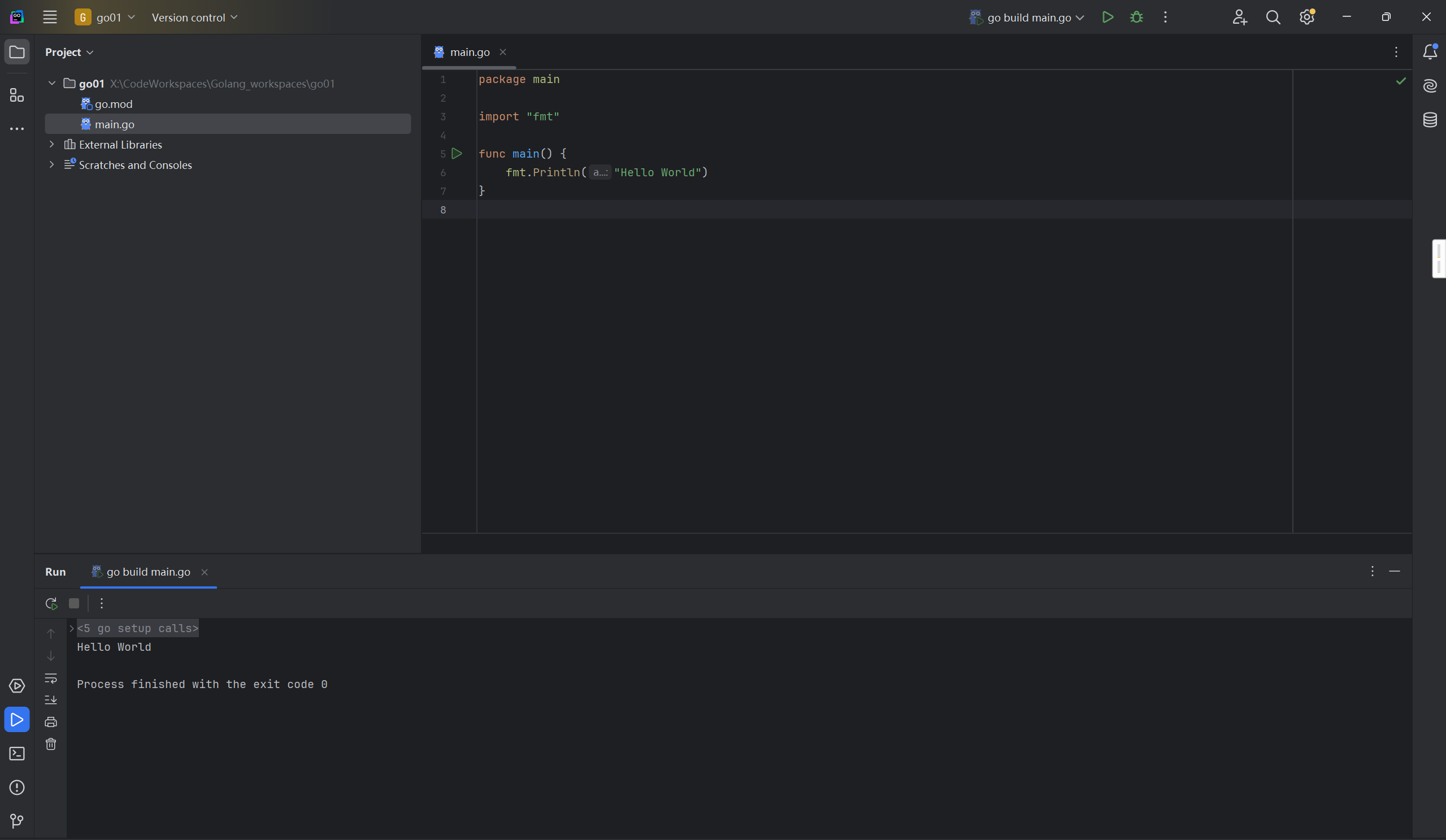Collapse the go01 project folder
The image size is (1446, 840).
point(51,83)
